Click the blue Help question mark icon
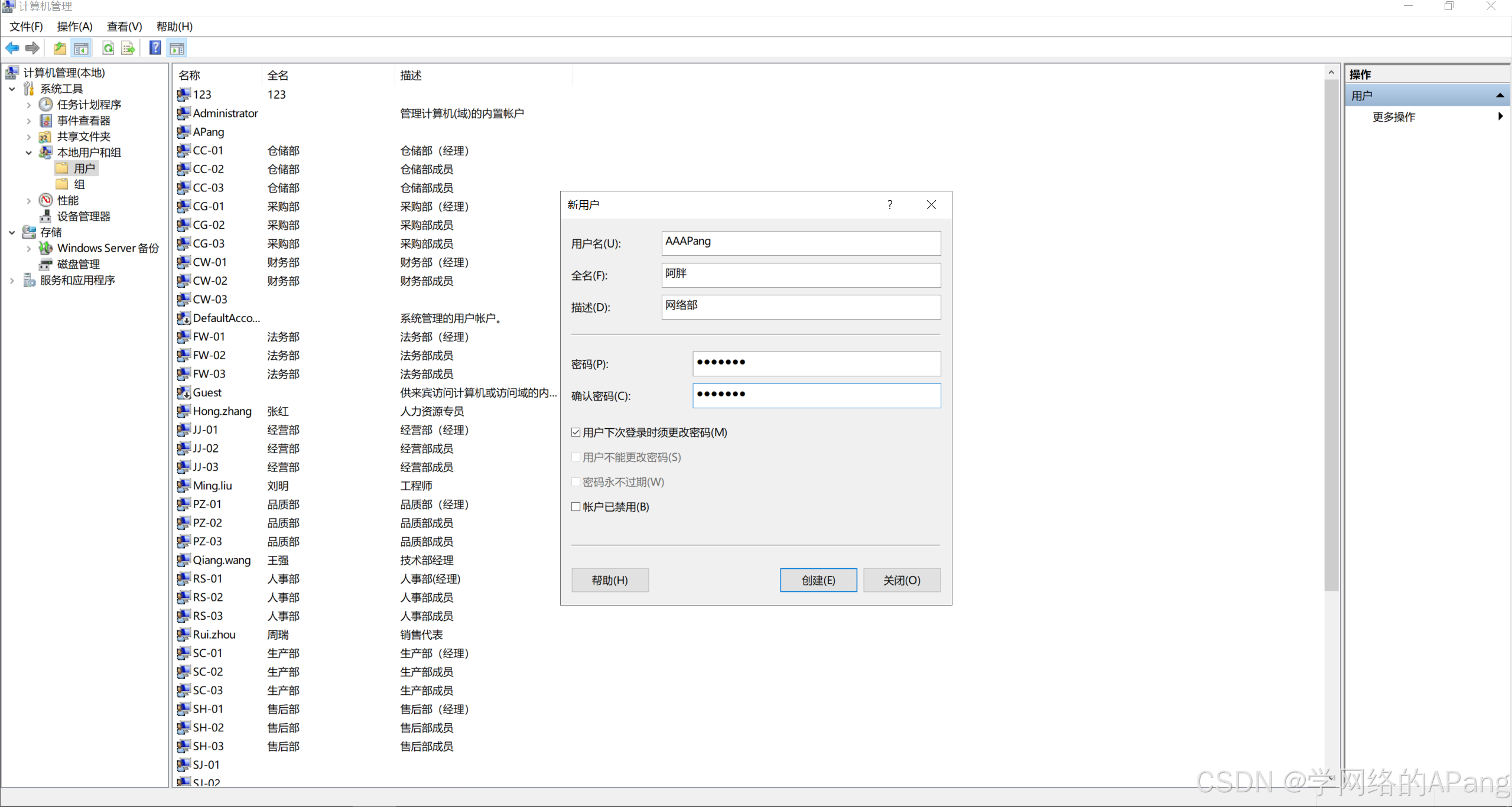The image size is (1512, 807). pyautogui.click(x=155, y=48)
